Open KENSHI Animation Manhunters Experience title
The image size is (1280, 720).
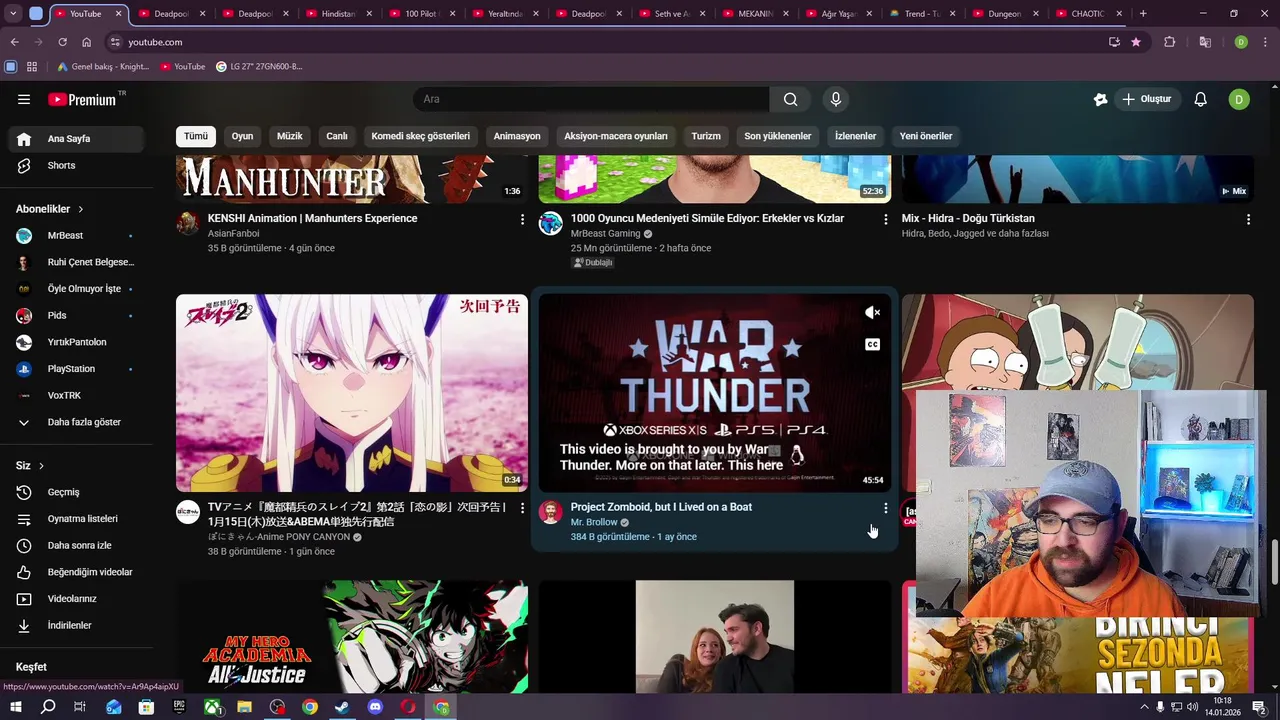pyautogui.click(x=312, y=218)
